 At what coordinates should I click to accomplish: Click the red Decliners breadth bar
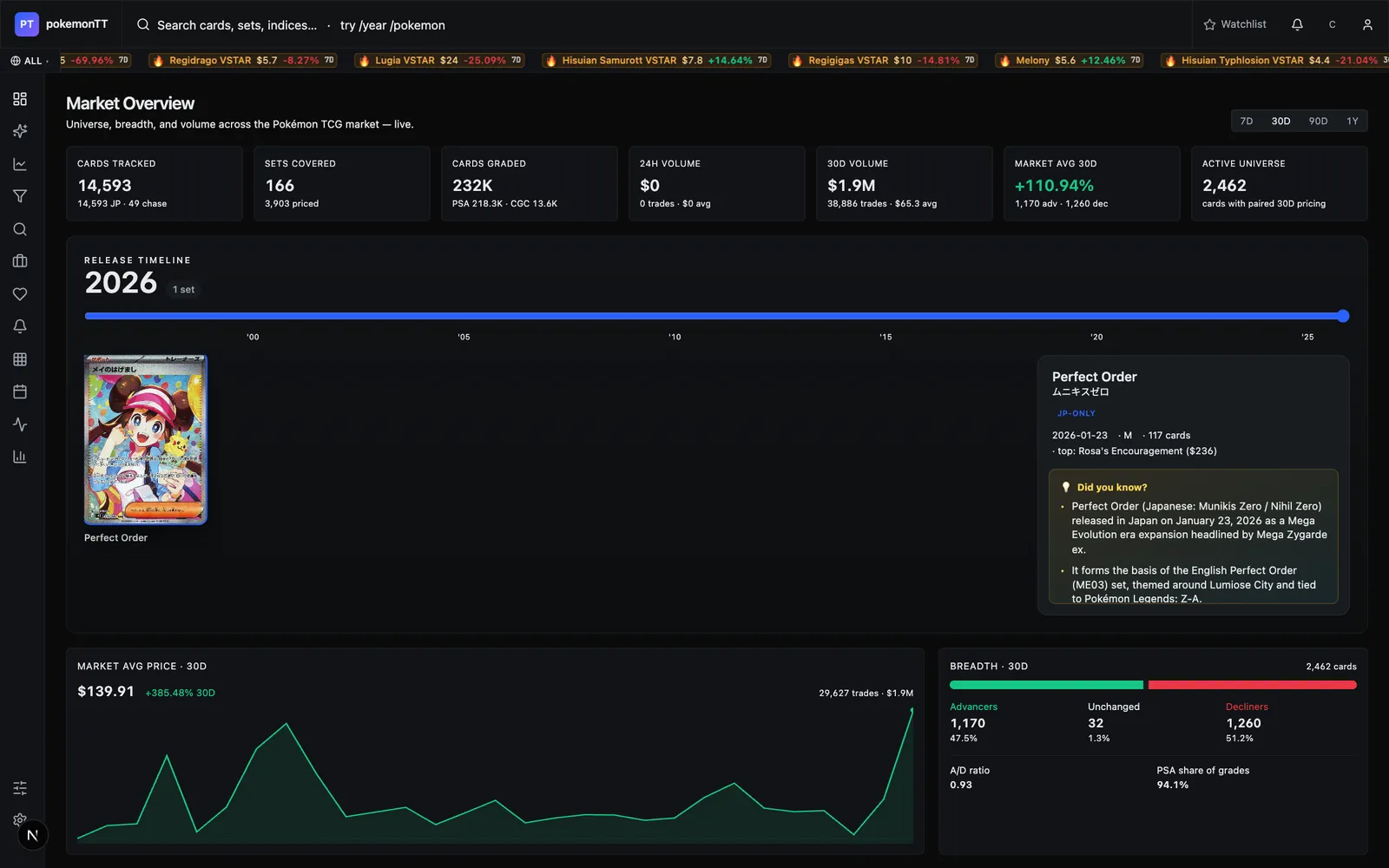(1252, 685)
